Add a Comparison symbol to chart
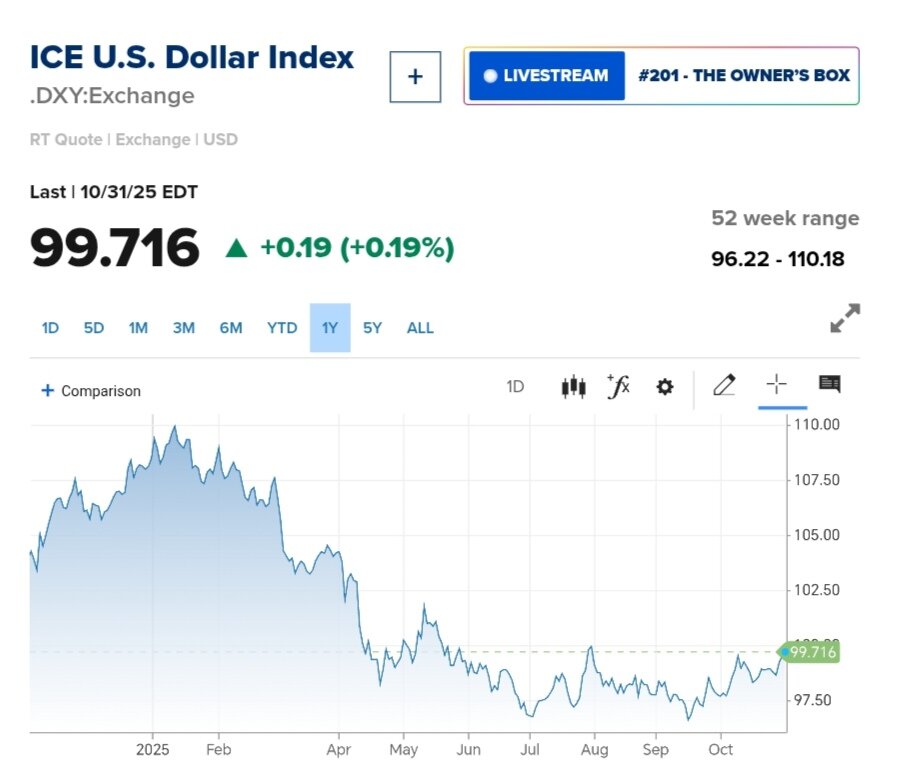 click(x=91, y=391)
